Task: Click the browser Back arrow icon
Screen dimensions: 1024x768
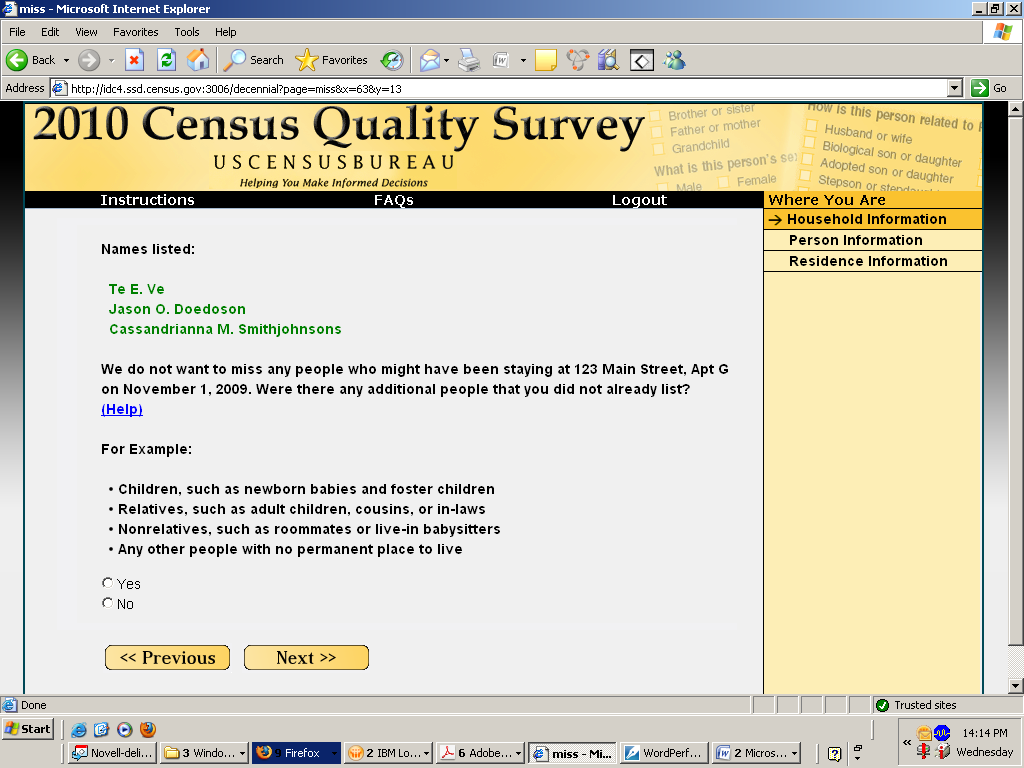Action: (18, 60)
